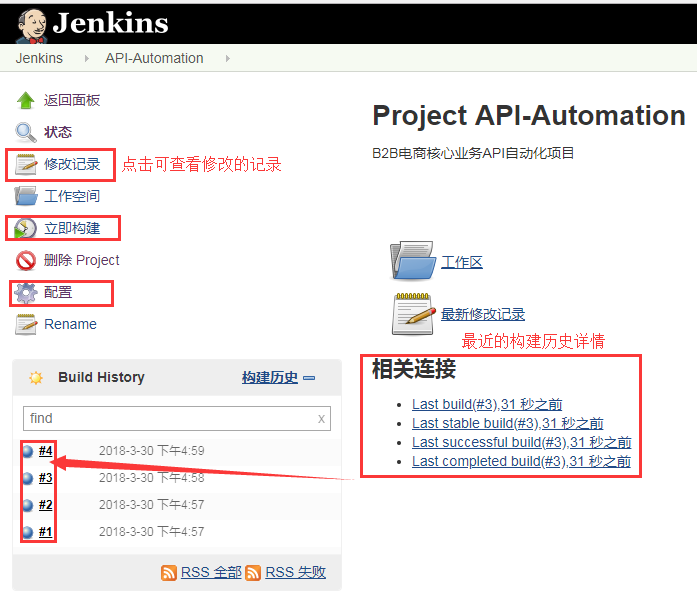Open the Jenkins breadcrumb dropdown arrow
This screenshot has width=697, height=592.
[x=87, y=58]
